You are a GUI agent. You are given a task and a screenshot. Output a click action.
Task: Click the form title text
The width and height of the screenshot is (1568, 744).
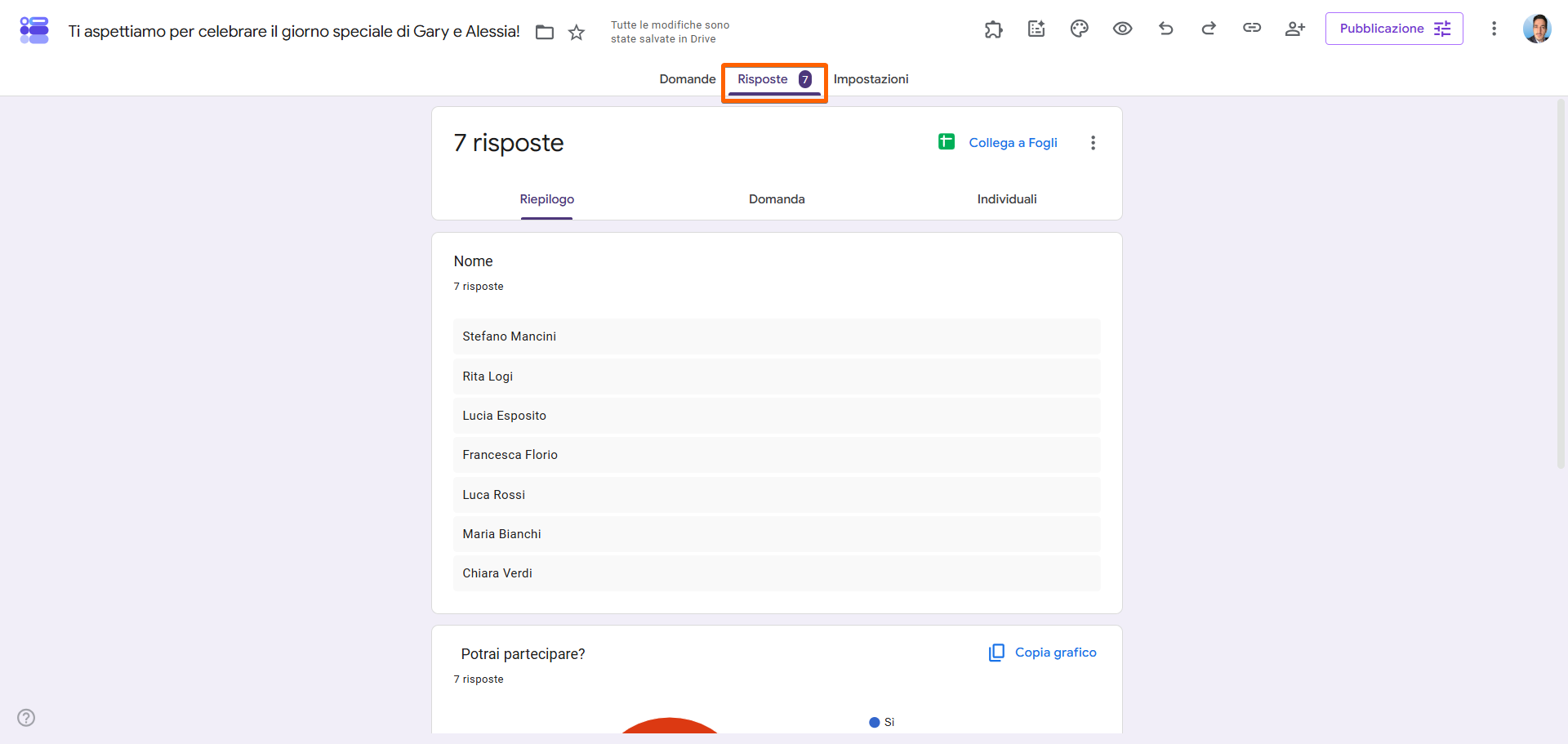pos(294,32)
